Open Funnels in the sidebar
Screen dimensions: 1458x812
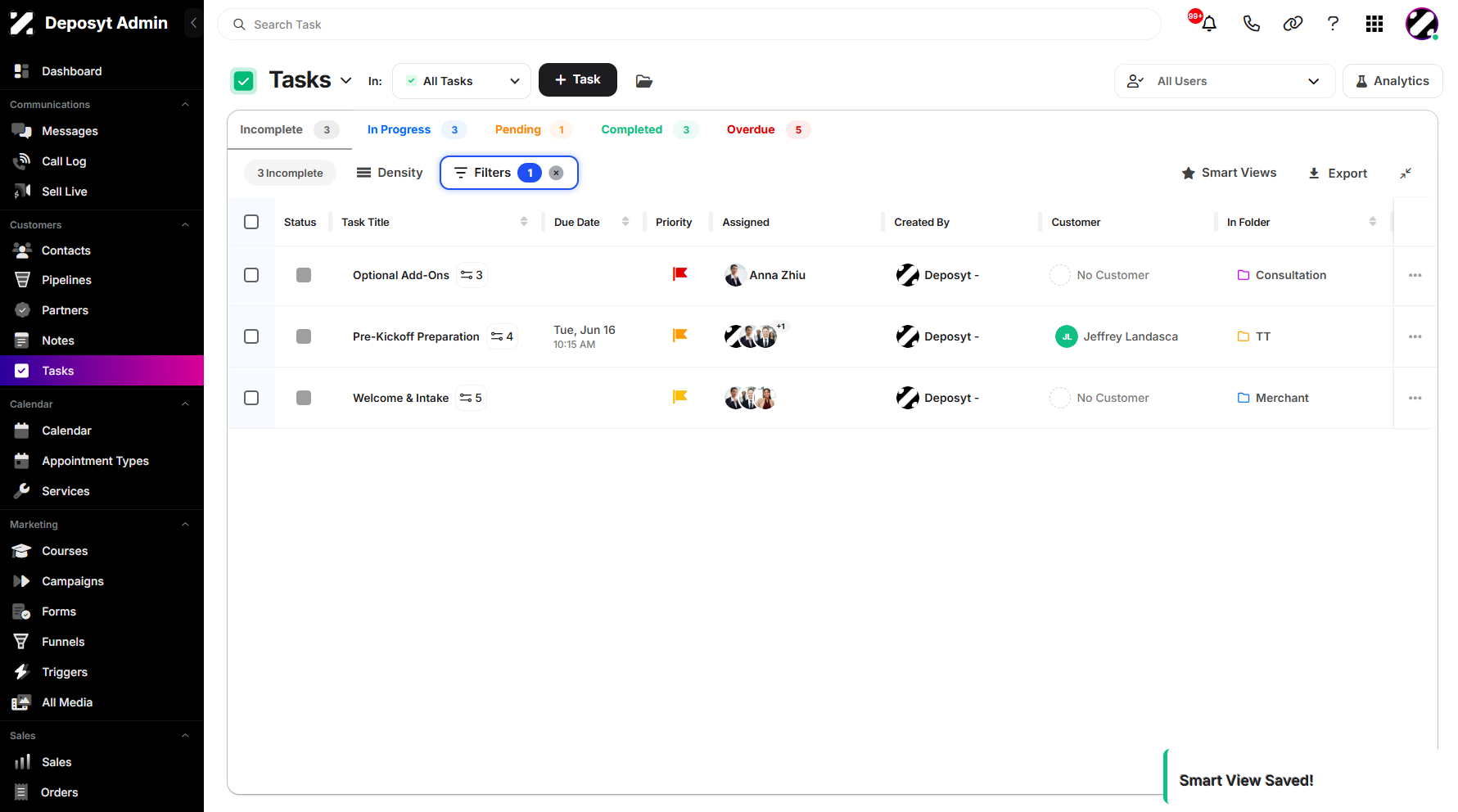pos(102,642)
